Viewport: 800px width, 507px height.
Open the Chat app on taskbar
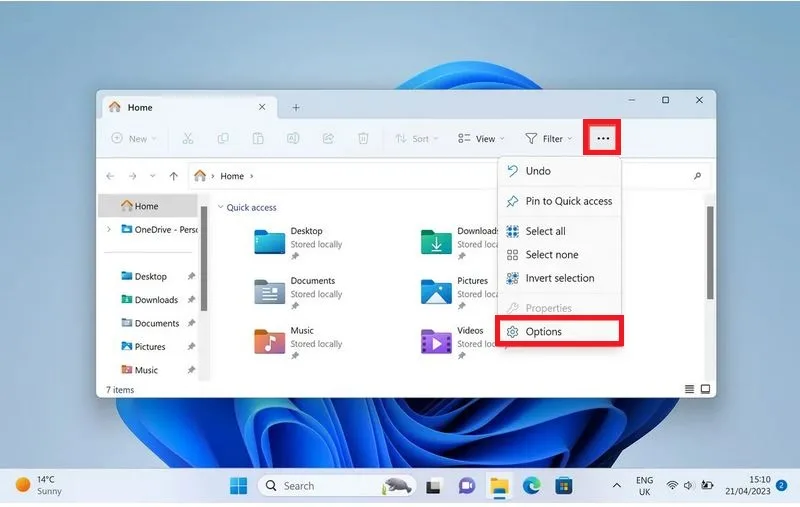click(466, 486)
